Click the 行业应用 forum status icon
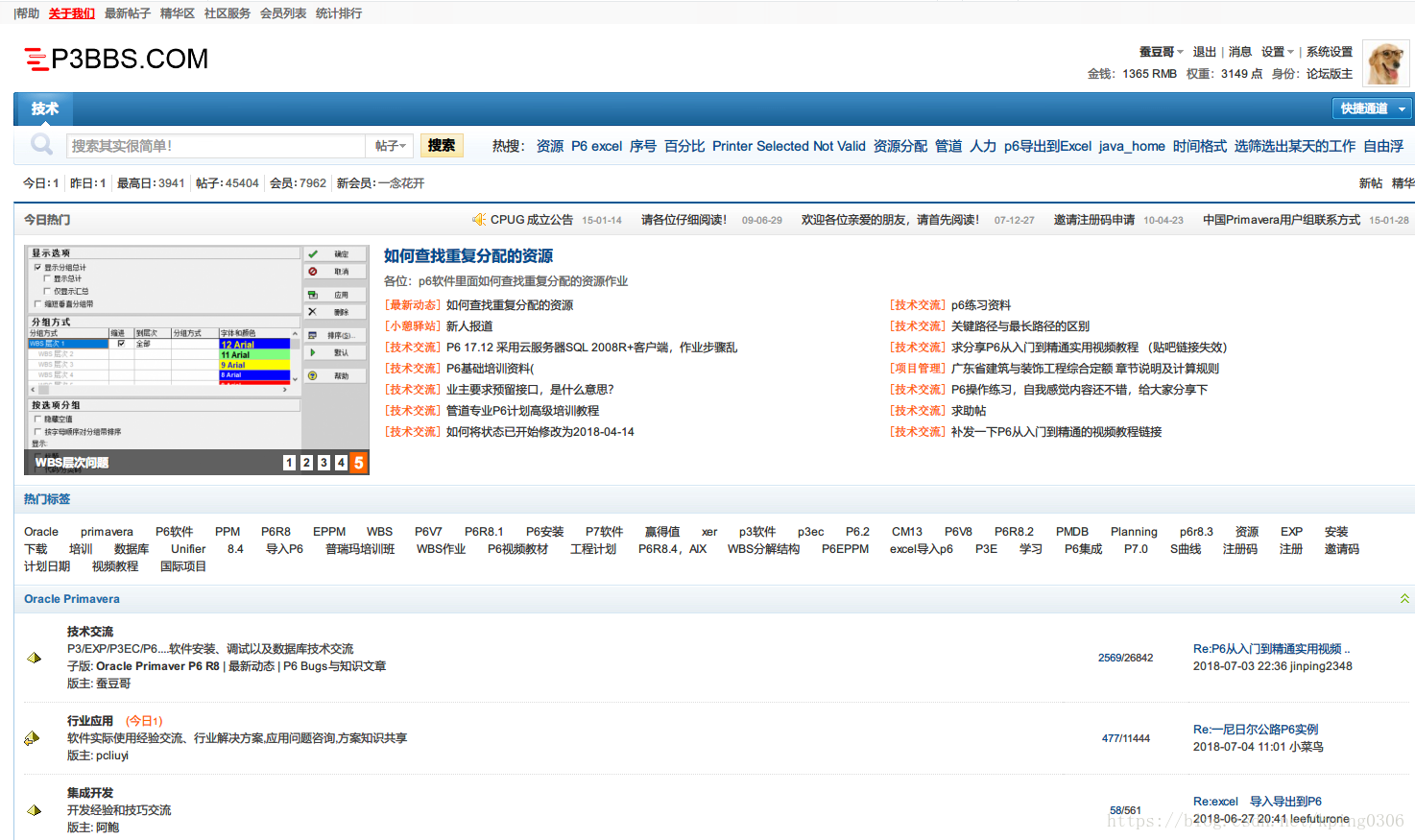Image resolution: width=1415 pixels, height=840 pixels. coord(32,738)
